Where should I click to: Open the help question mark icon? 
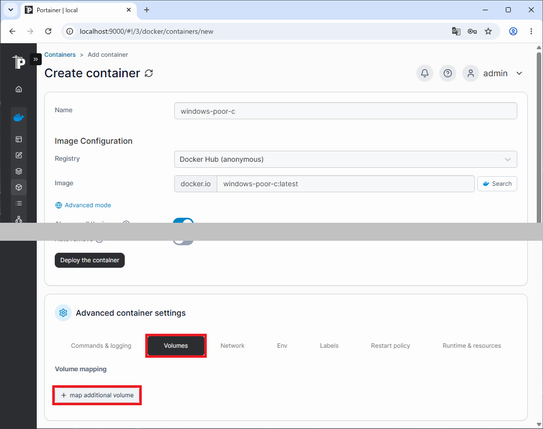(x=447, y=73)
